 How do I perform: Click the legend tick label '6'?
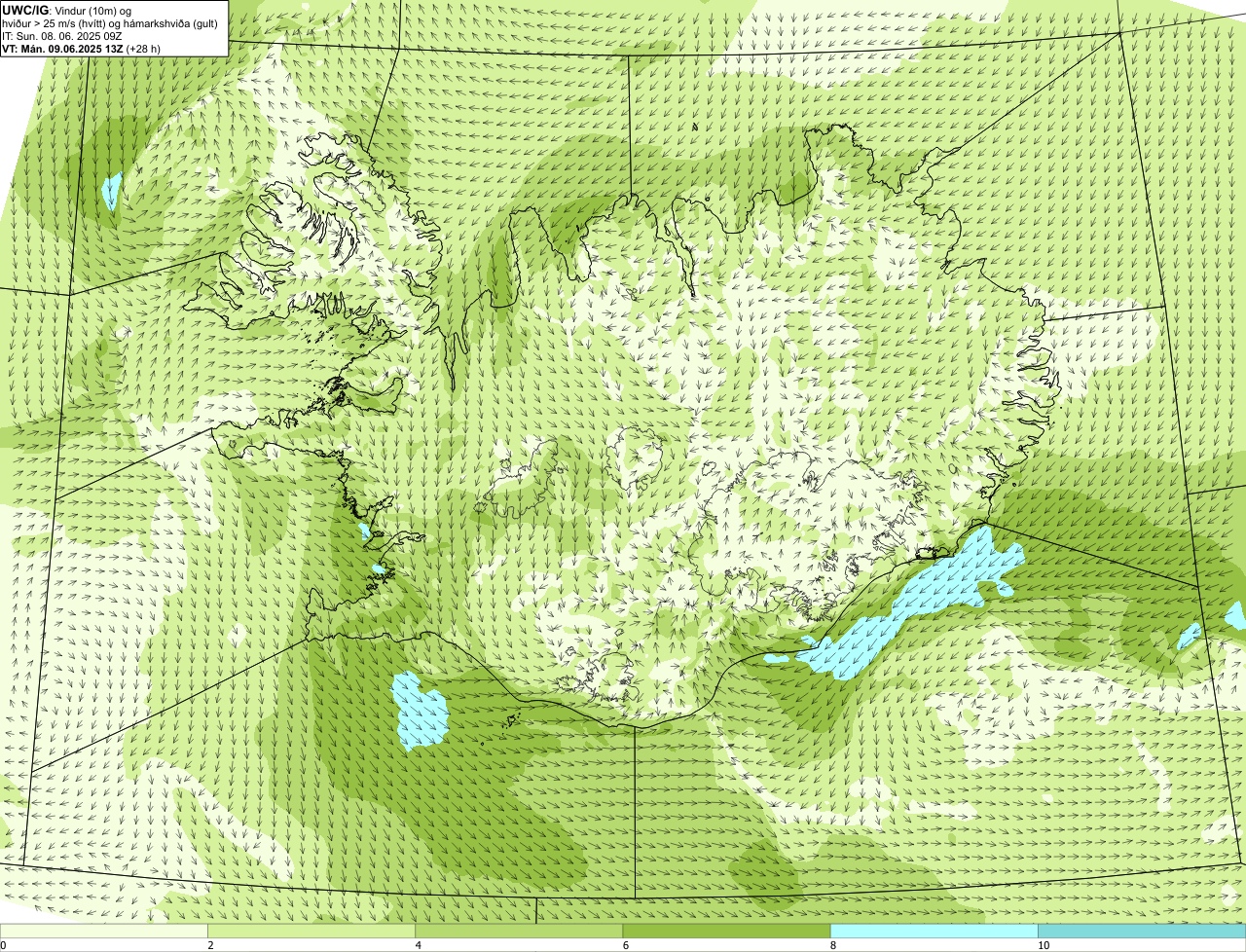pyautogui.click(x=626, y=945)
